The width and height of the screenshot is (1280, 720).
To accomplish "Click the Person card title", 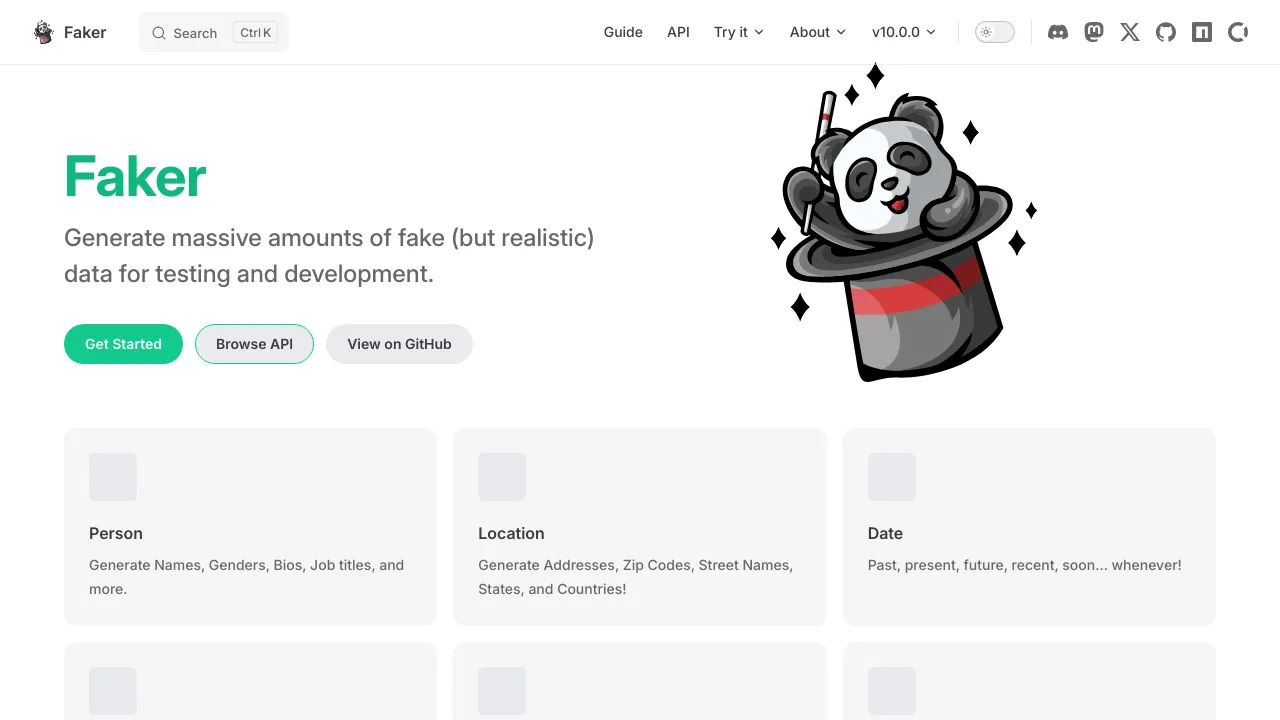I will (116, 533).
